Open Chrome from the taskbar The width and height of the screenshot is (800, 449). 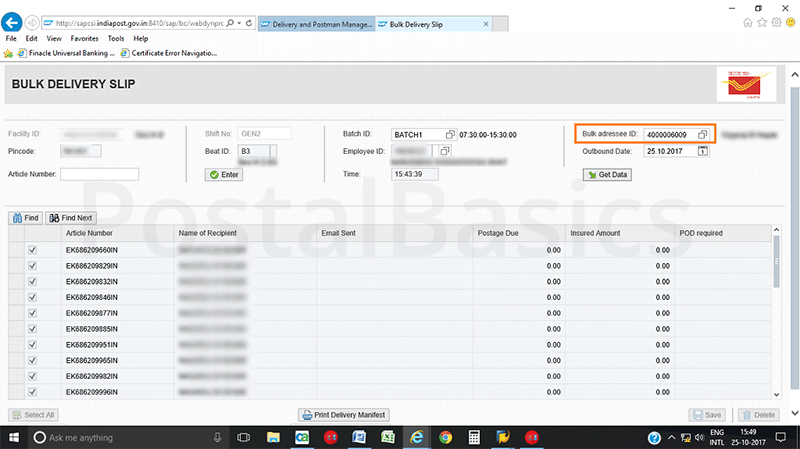[445, 437]
